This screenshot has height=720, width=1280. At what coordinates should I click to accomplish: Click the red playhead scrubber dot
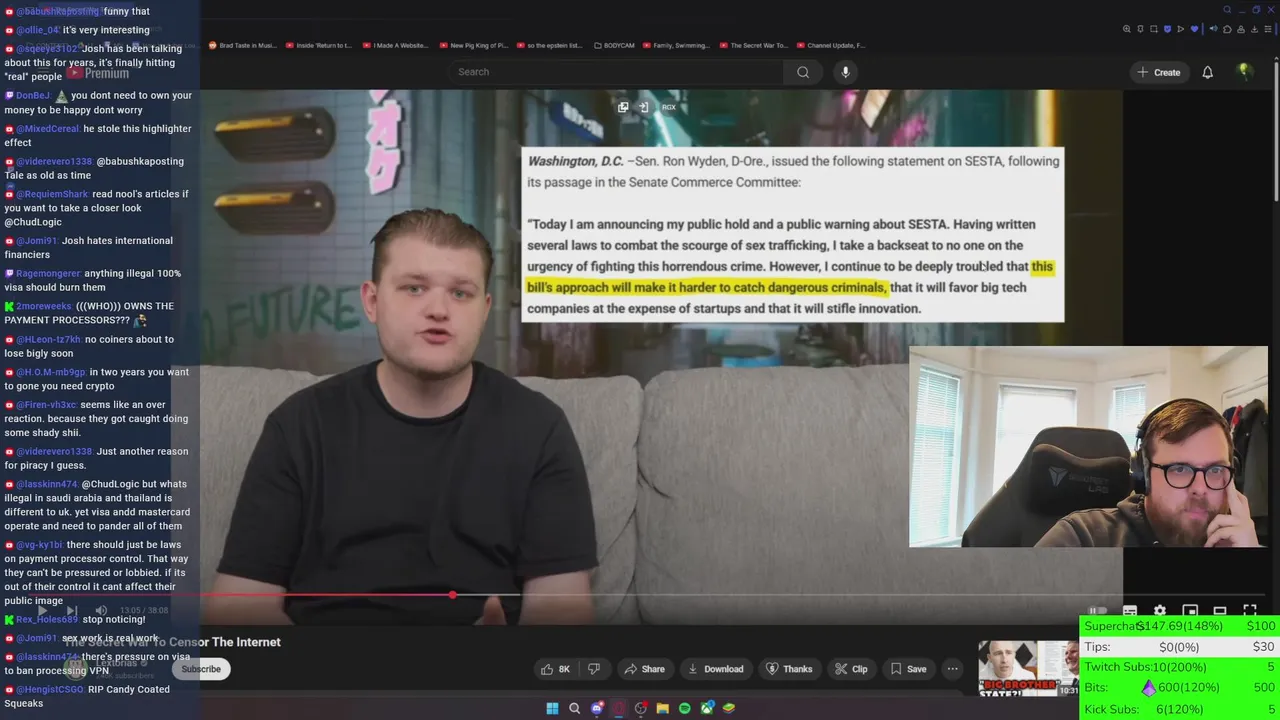click(x=453, y=595)
